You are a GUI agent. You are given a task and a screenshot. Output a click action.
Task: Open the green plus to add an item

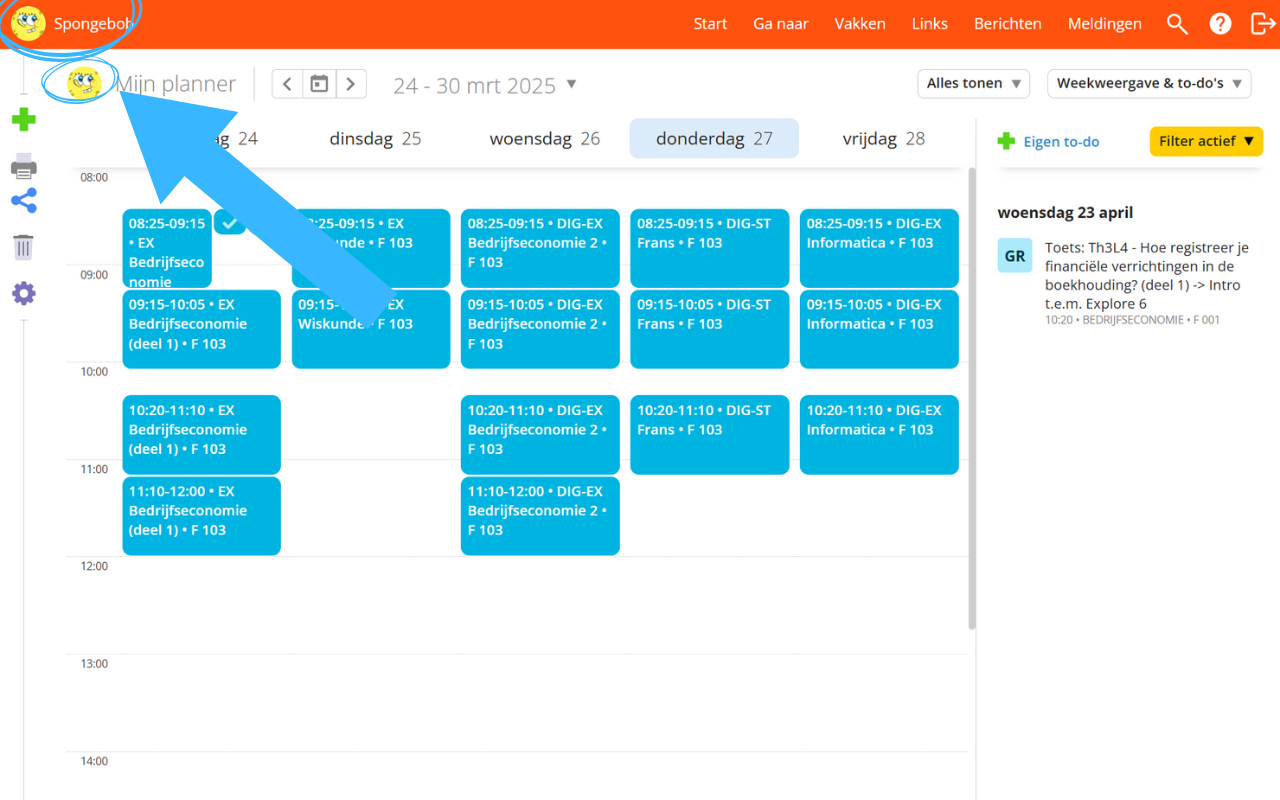(x=22, y=120)
